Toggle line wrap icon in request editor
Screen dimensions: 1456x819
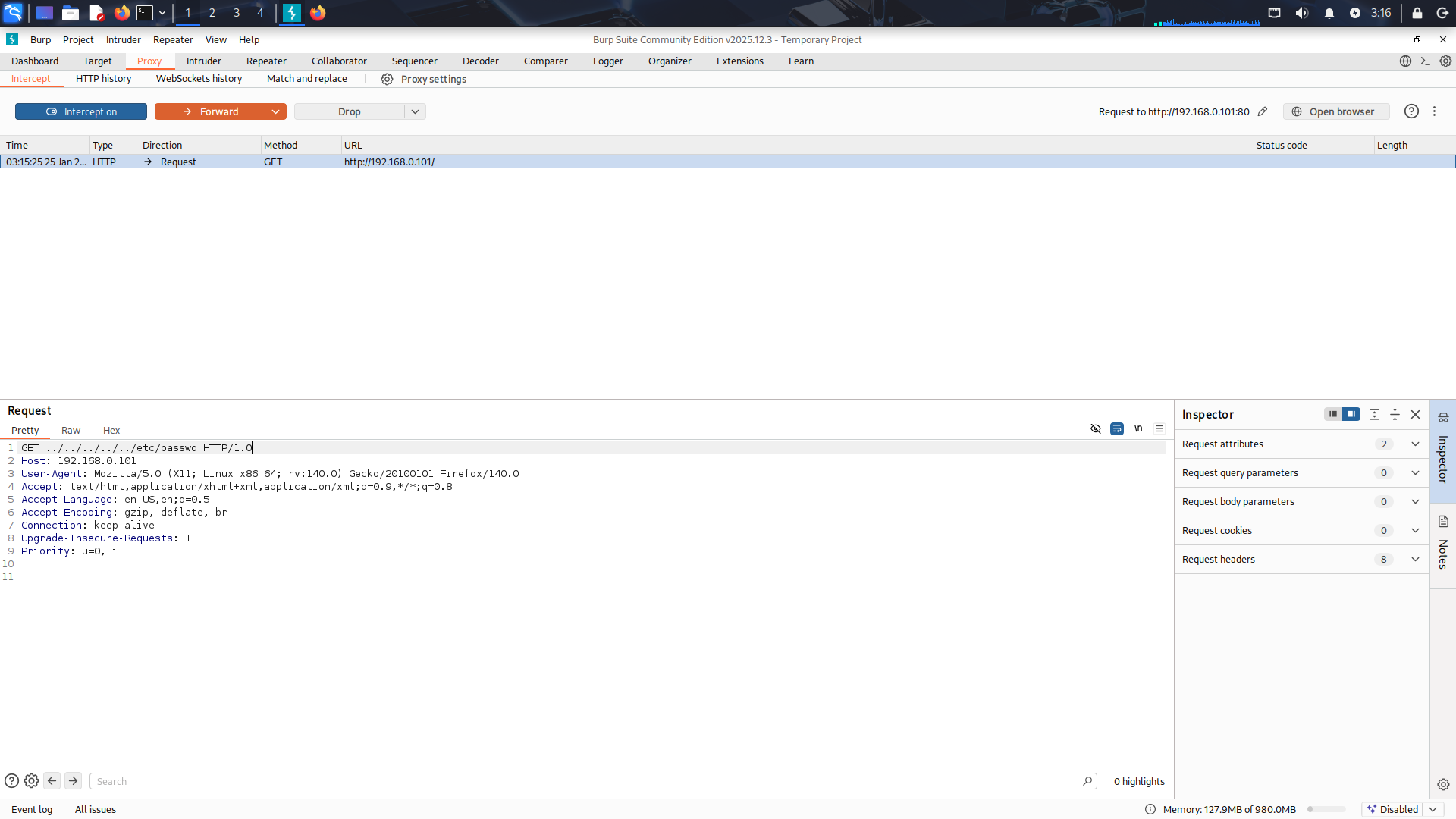[x=1117, y=428]
